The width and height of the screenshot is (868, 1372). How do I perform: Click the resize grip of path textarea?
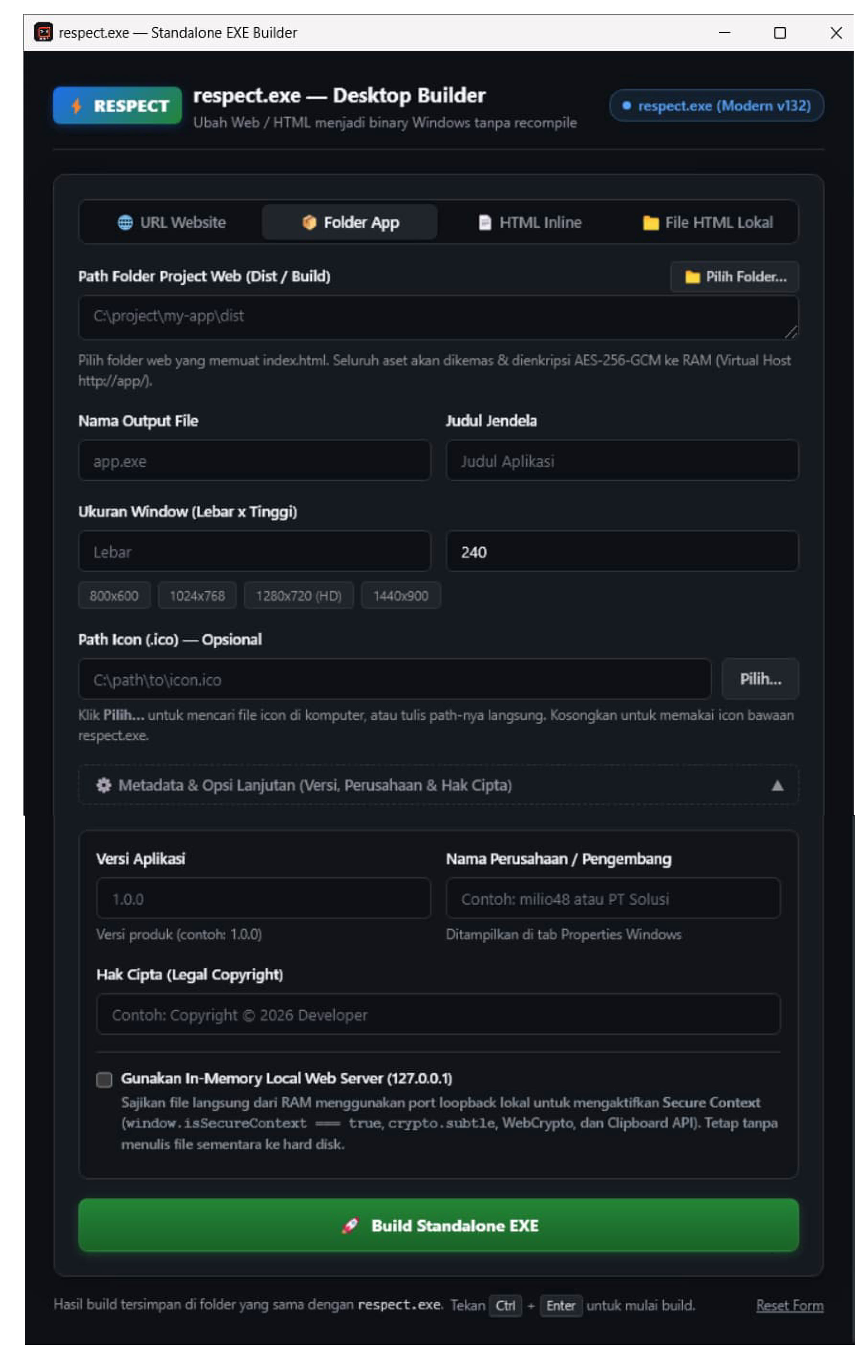tap(791, 332)
